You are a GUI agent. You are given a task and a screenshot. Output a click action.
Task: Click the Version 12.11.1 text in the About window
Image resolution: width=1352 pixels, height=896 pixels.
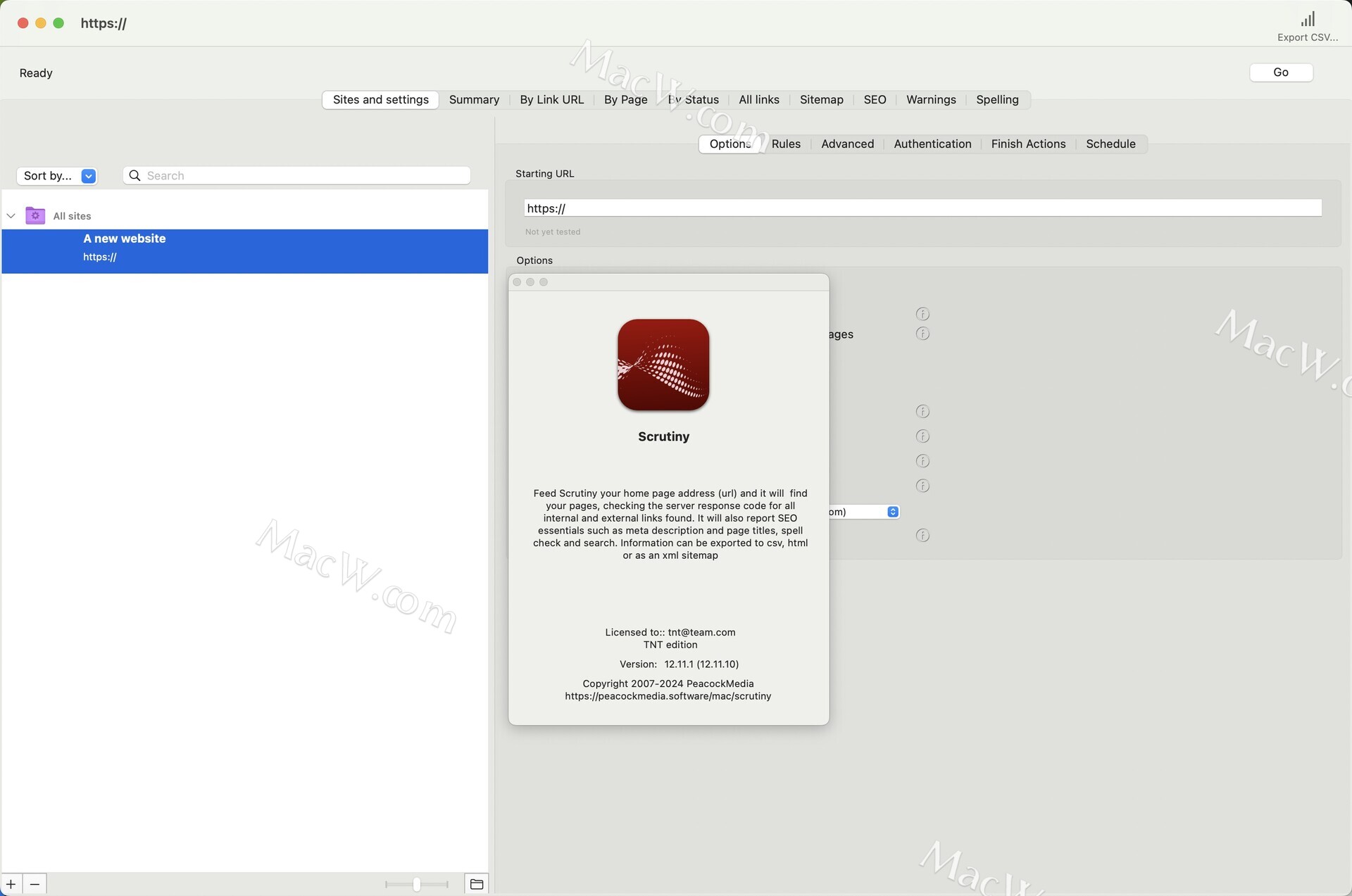point(679,664)
